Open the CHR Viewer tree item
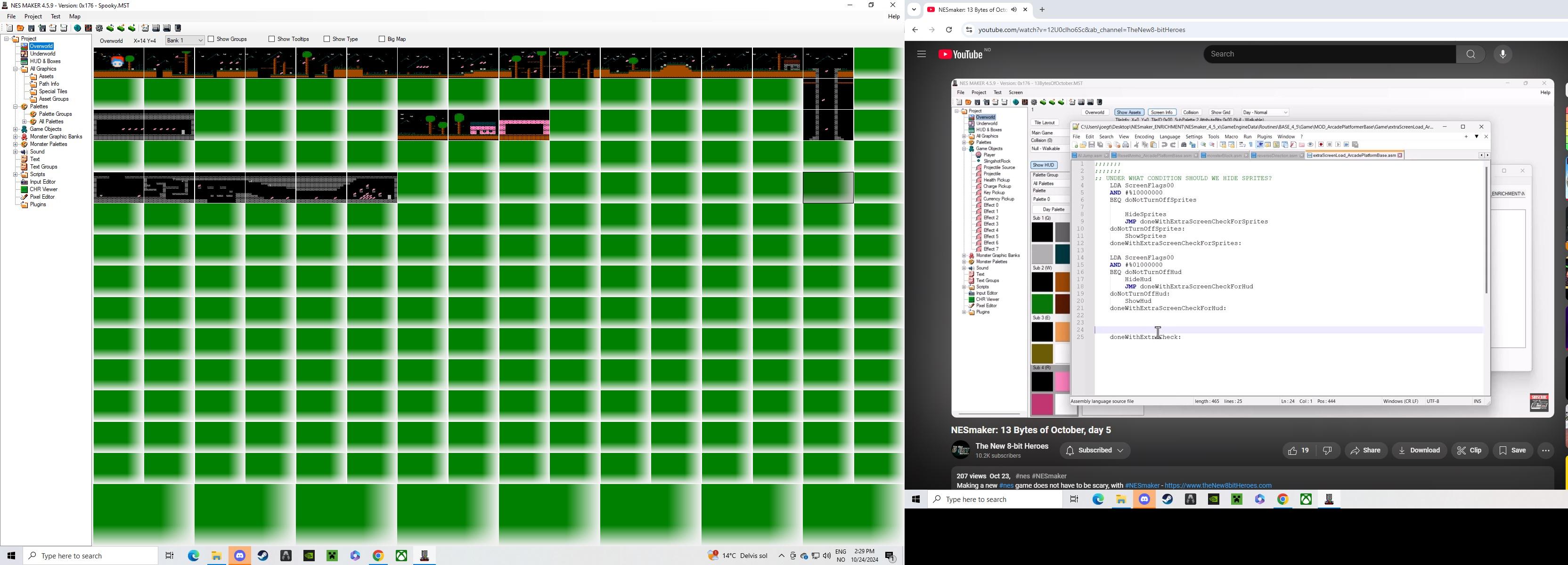Image resolution: width=1568 pixels, height=565 pixels. [44, 189]
